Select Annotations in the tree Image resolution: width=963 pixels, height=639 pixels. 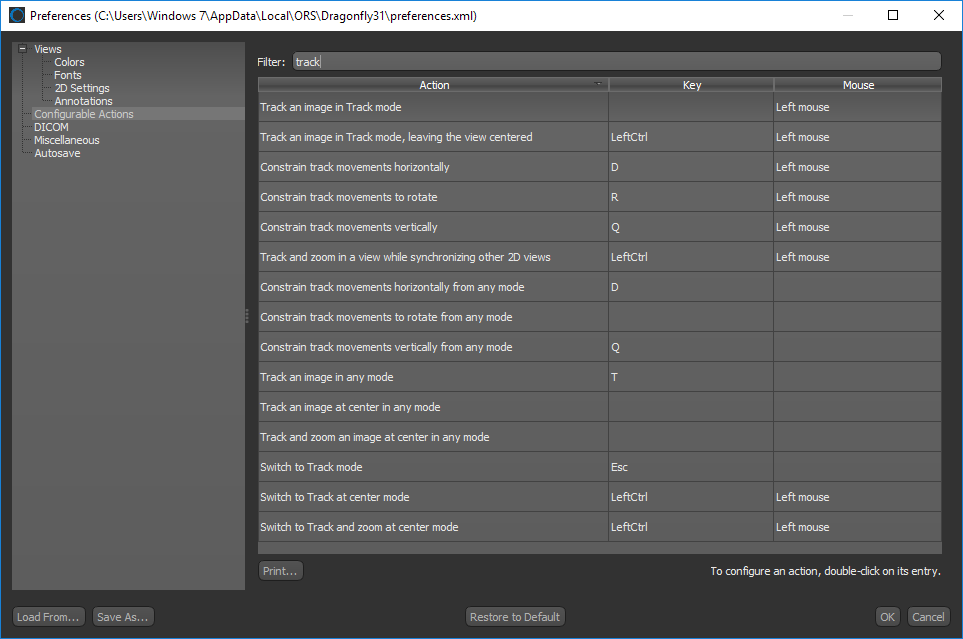(83, 101)
